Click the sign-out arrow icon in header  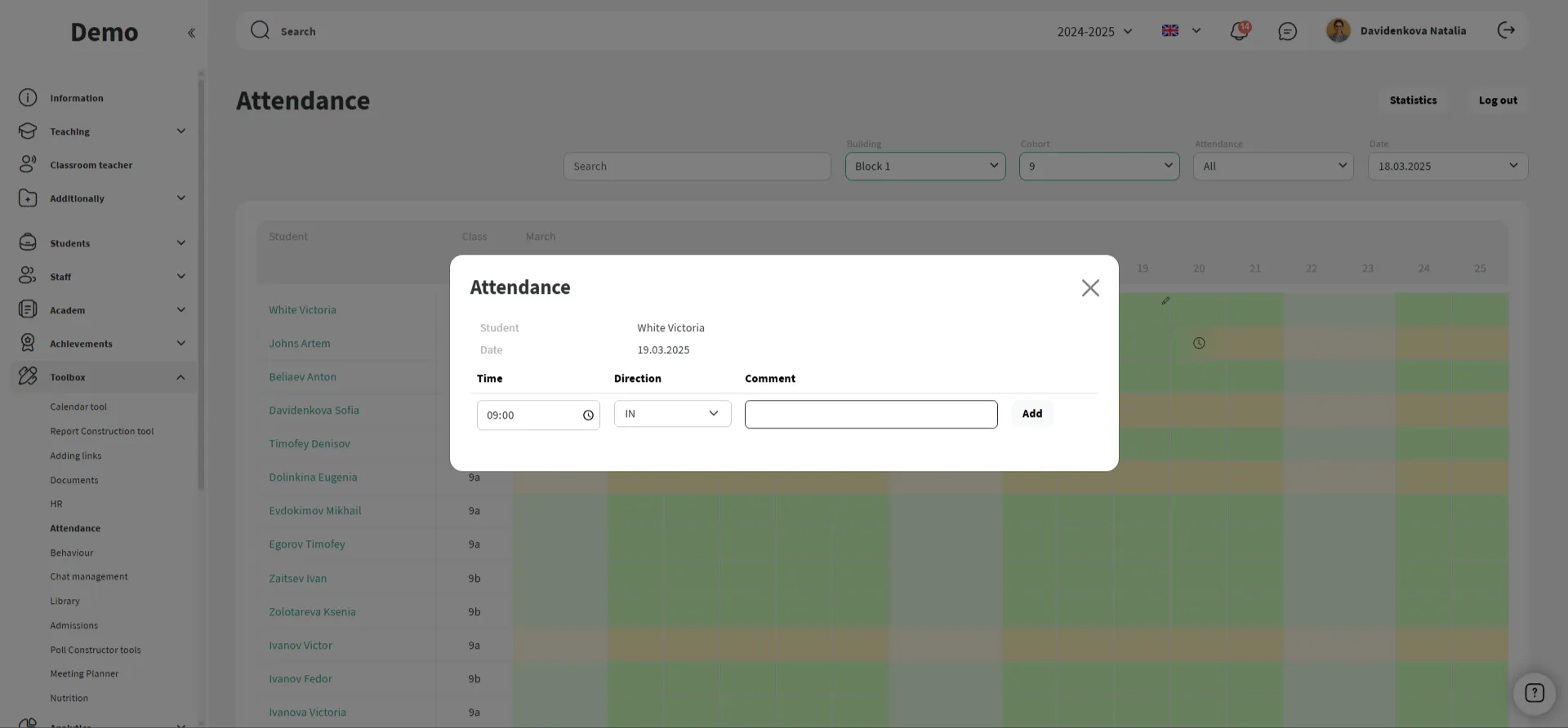click(x=1506, y=30)
